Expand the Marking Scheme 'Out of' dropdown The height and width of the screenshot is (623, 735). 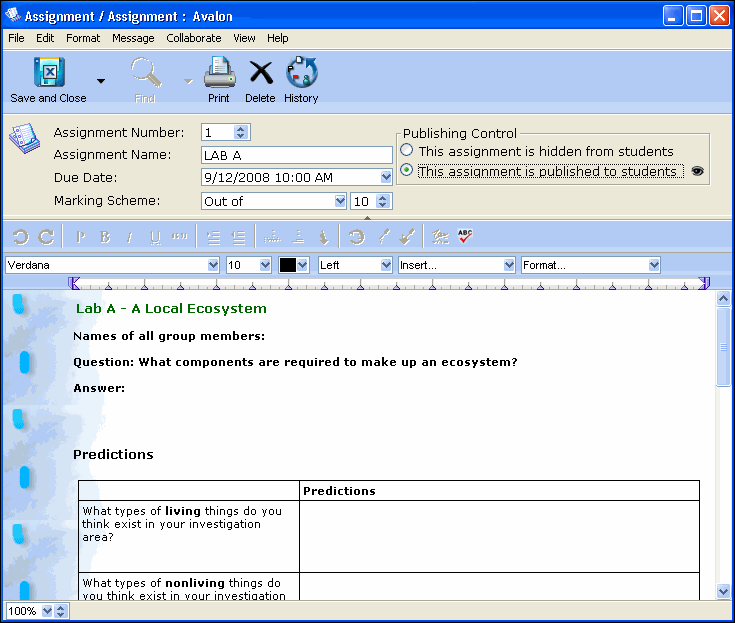(x=341, y=201)
